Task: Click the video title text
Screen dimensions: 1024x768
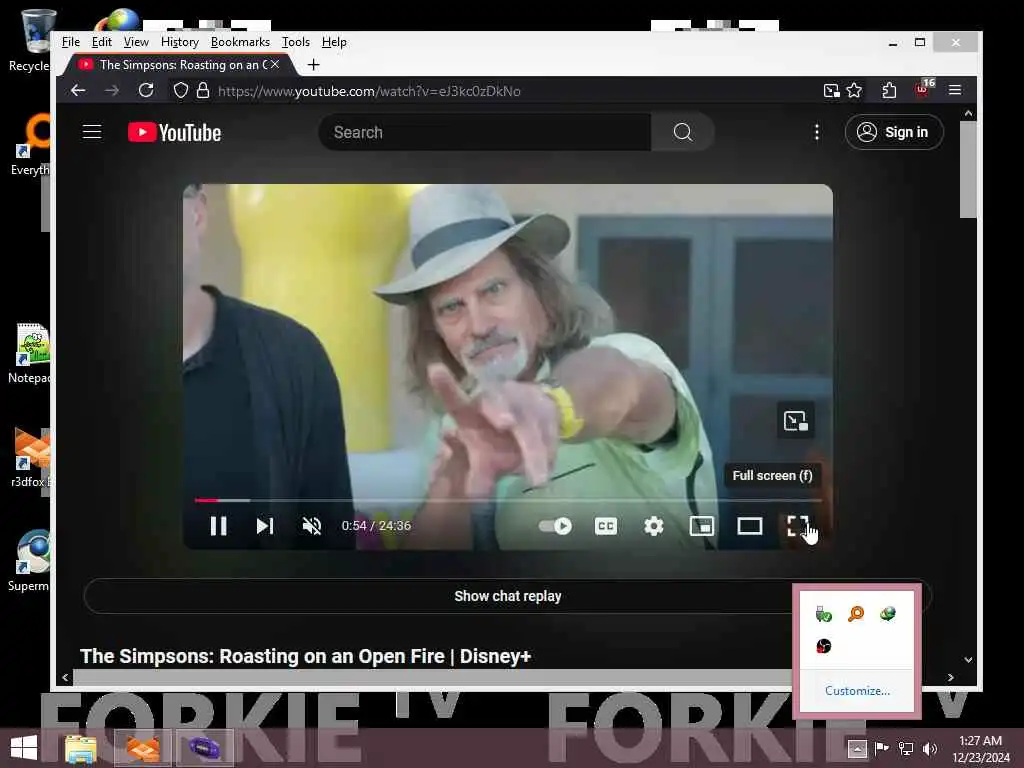Action: pyautogui.click(x=305, y=656)
